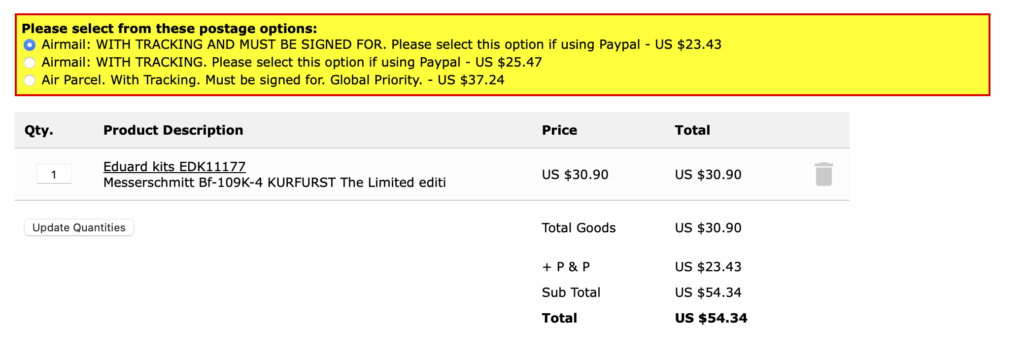Select Airmail tracked and signed for radio button
Image resolution: width=1024 pixels, height=364 pixels.
(29, 45)
